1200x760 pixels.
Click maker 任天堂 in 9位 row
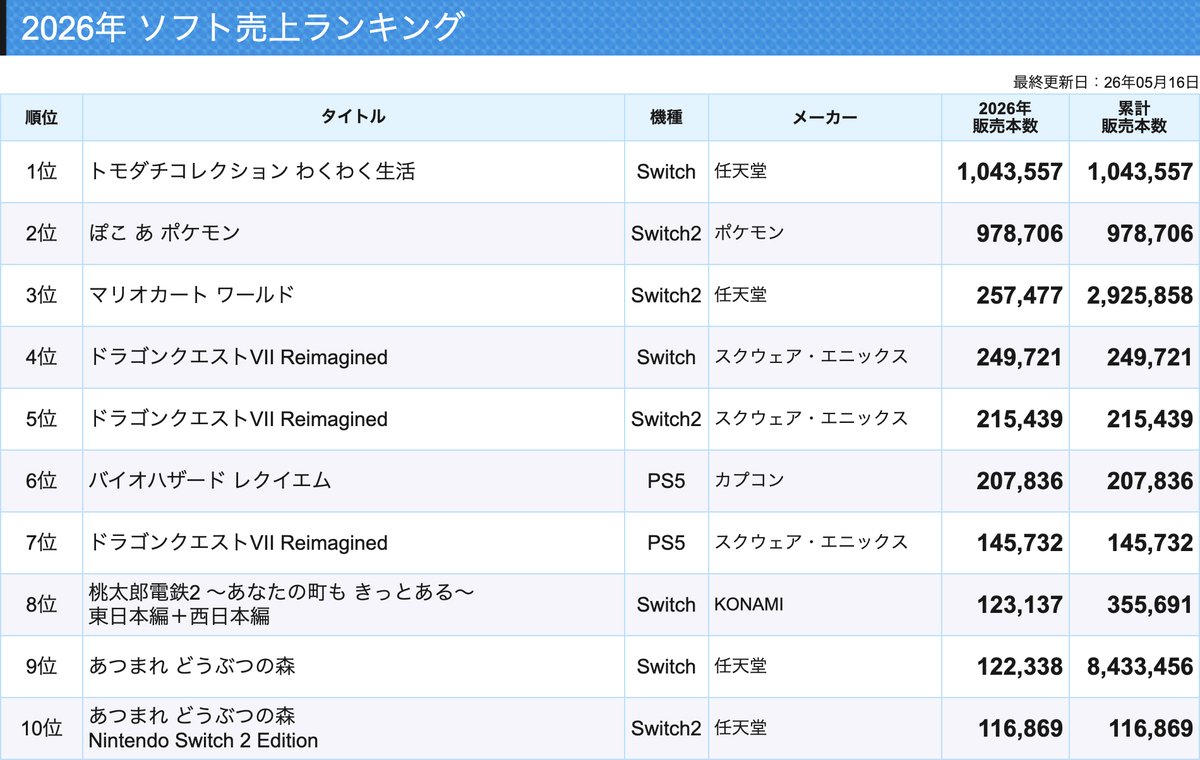[x=741, y=666]
